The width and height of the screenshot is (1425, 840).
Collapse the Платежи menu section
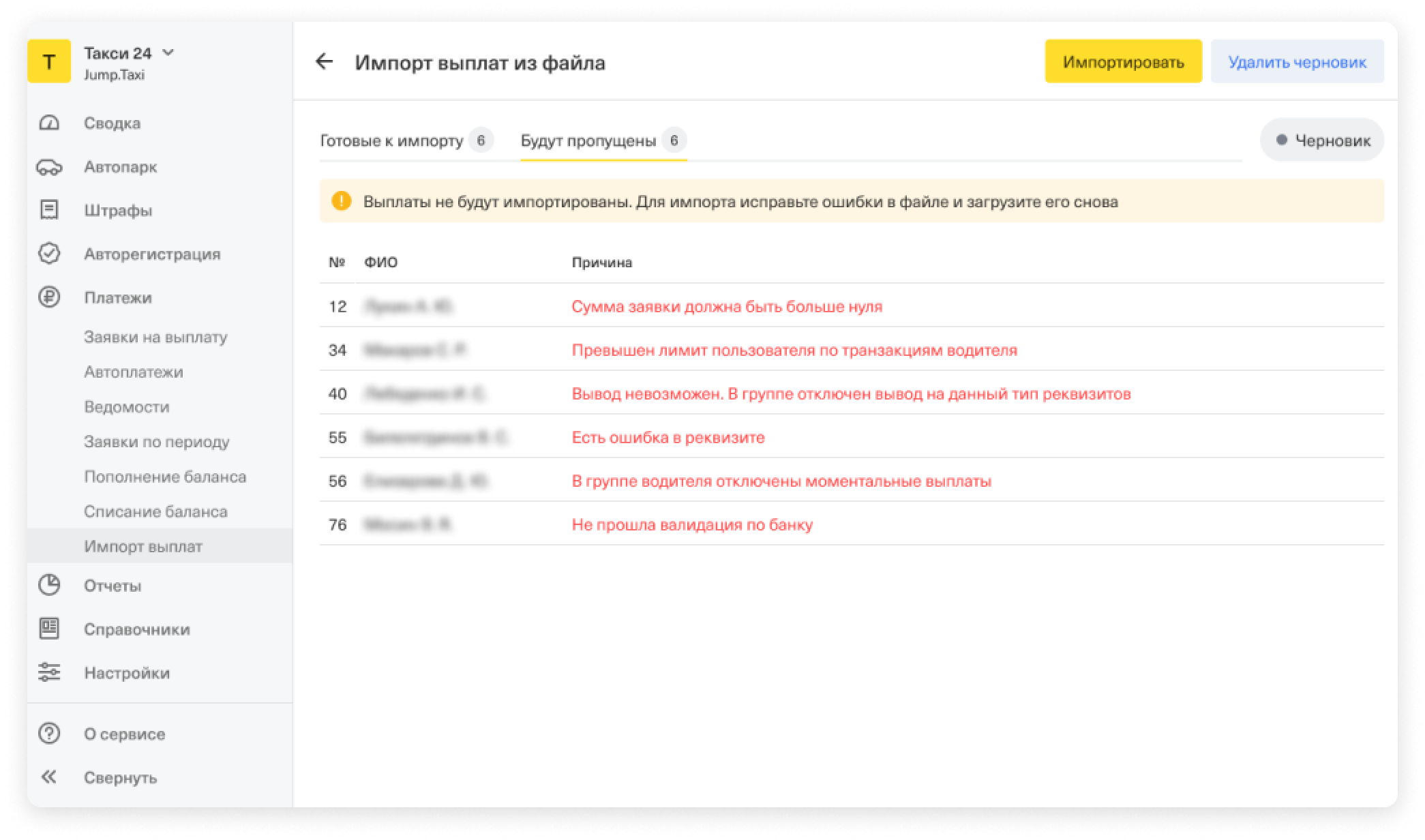[x=118, y=297]
